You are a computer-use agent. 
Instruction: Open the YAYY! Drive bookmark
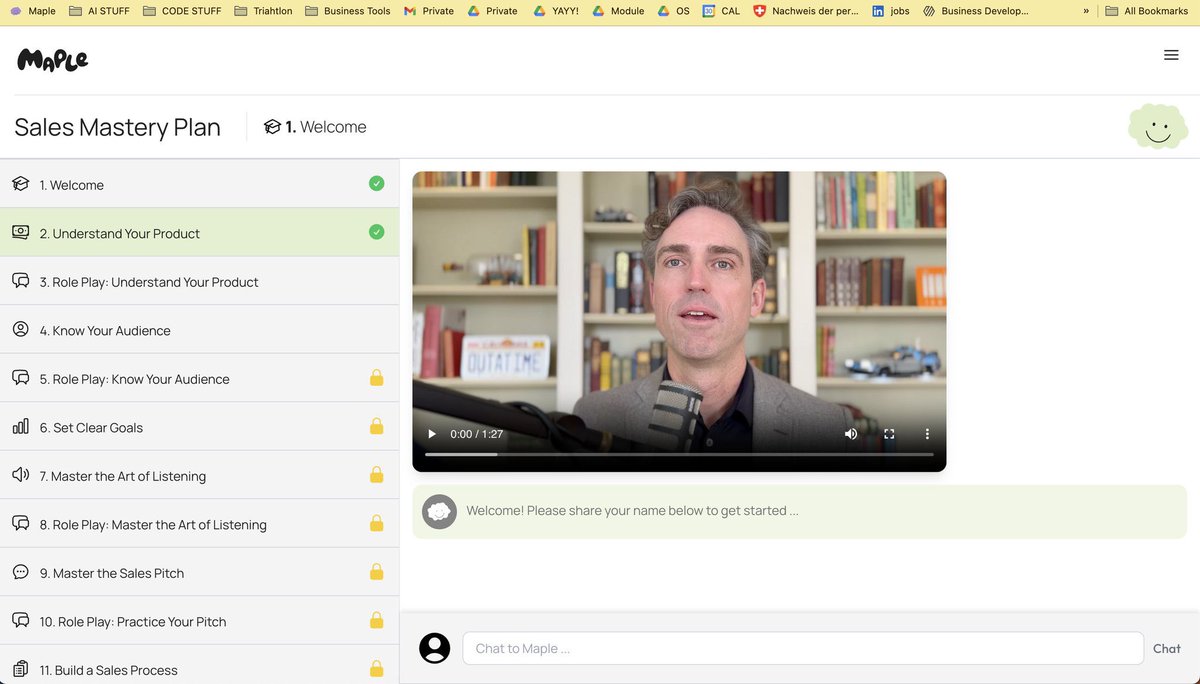[x=556, y=11]
